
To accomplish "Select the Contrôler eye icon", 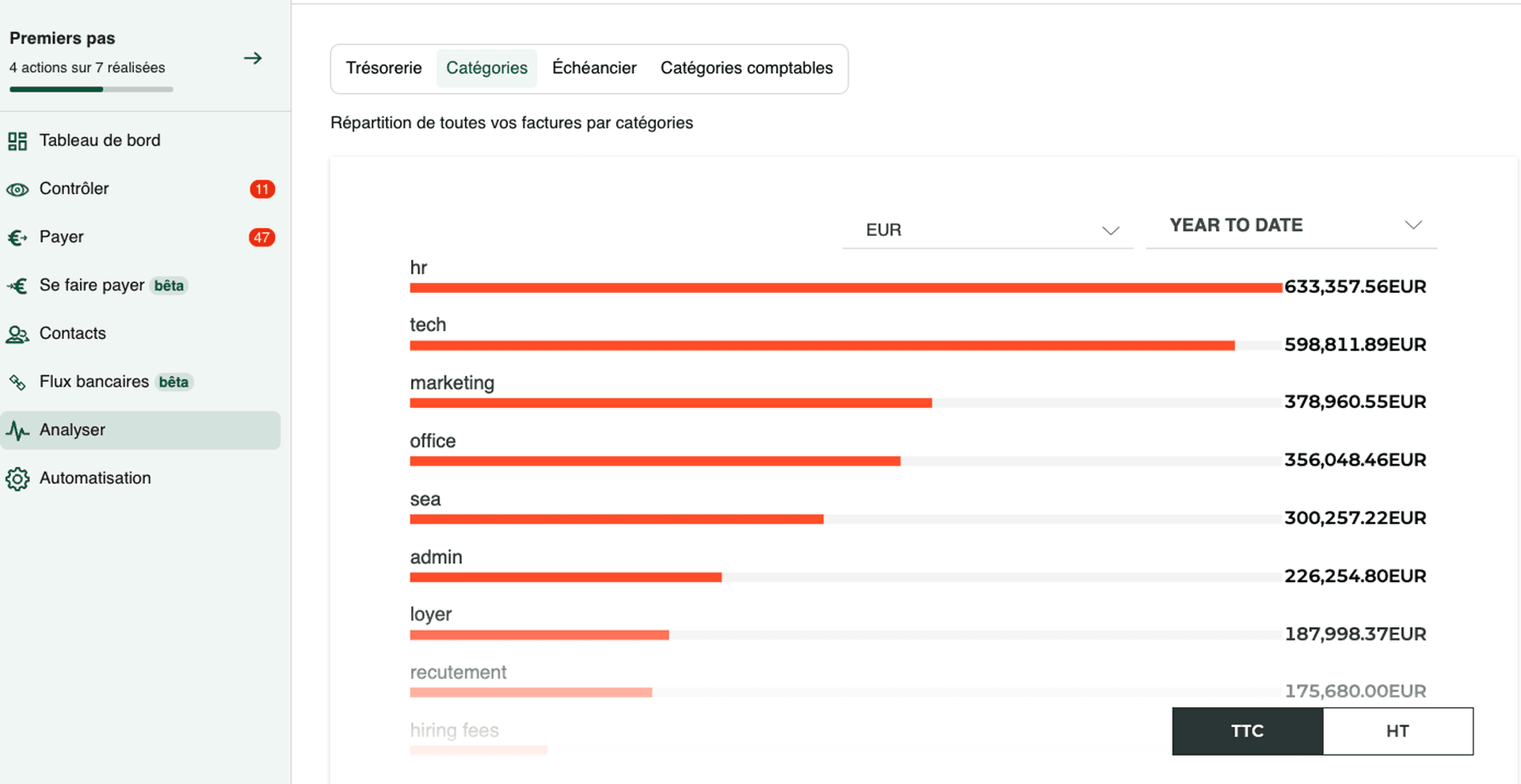I will 17,189.
